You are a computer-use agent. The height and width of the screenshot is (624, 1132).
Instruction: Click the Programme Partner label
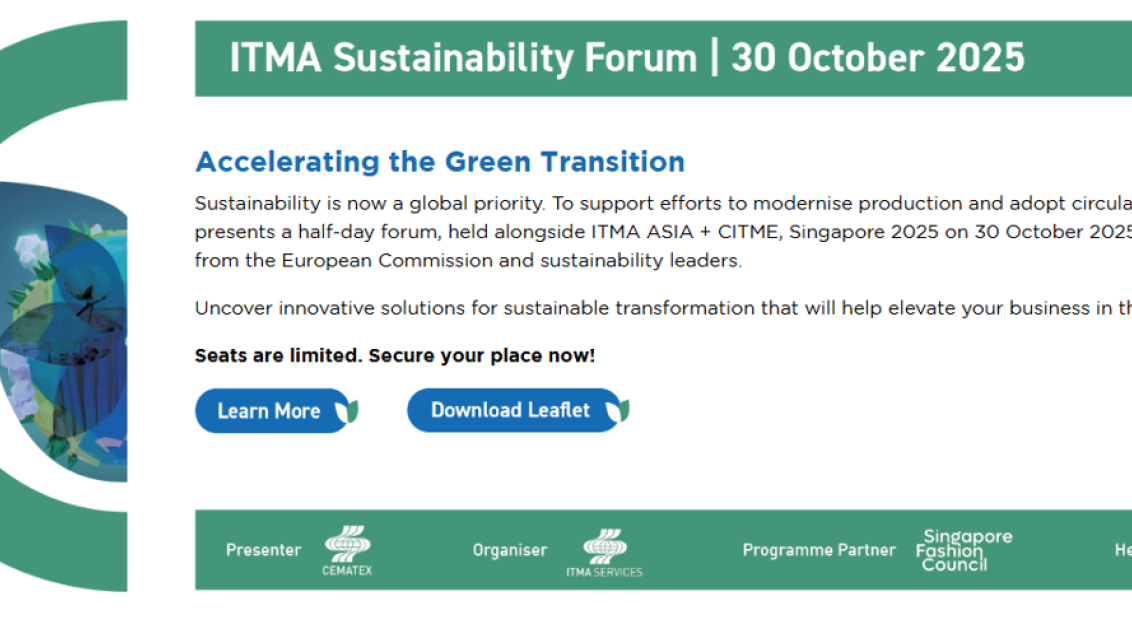pos(819,550)
